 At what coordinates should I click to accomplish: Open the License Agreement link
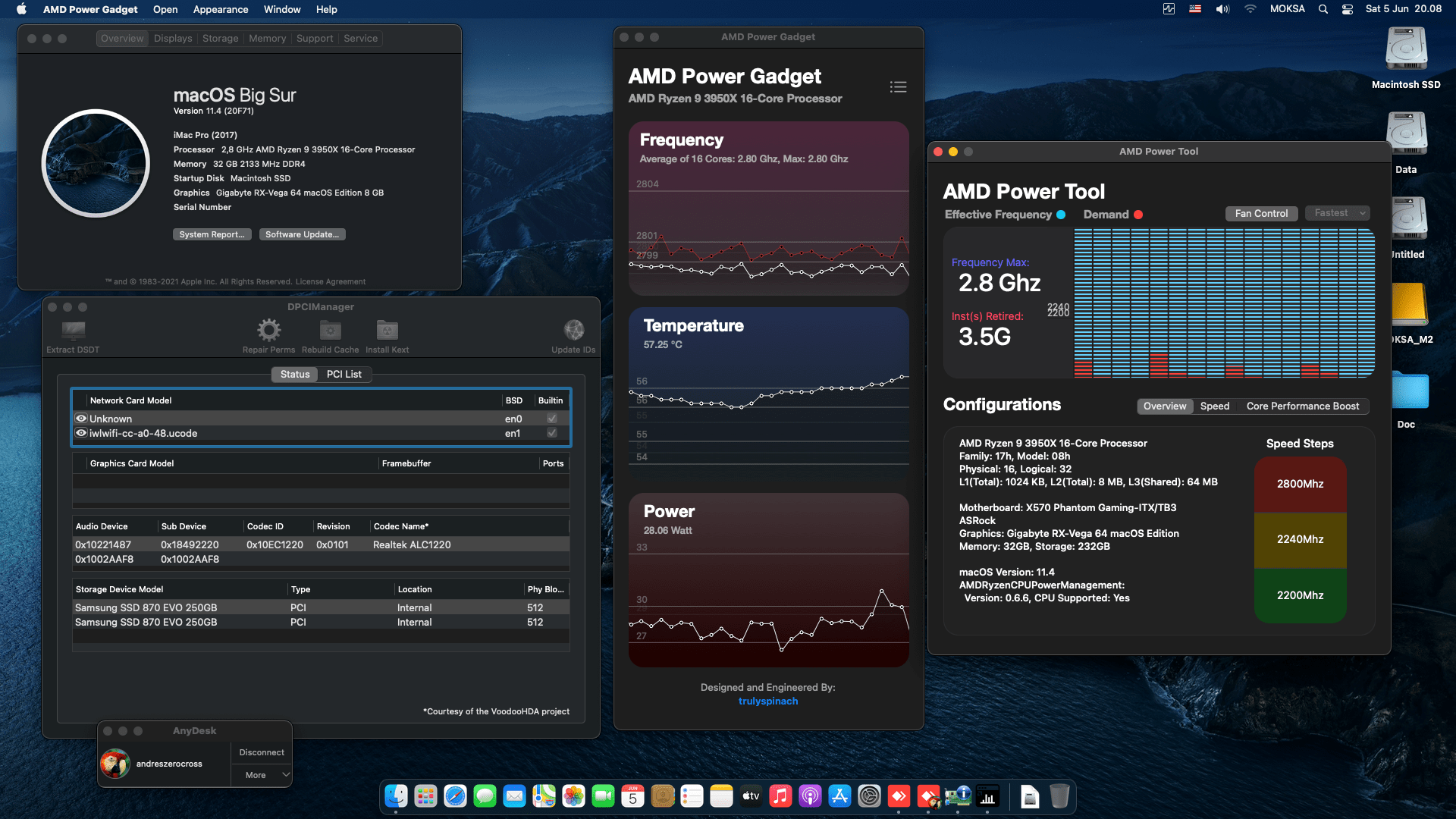(x=331, y=281)
